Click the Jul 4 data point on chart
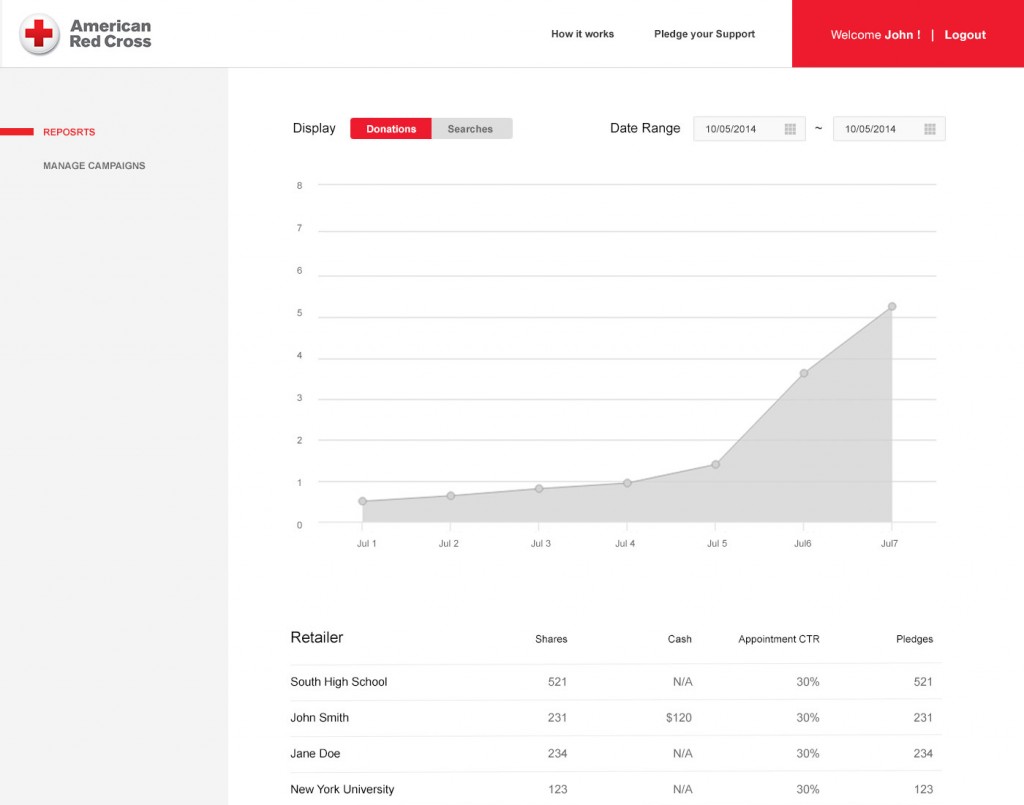 (x=627, y=483)
